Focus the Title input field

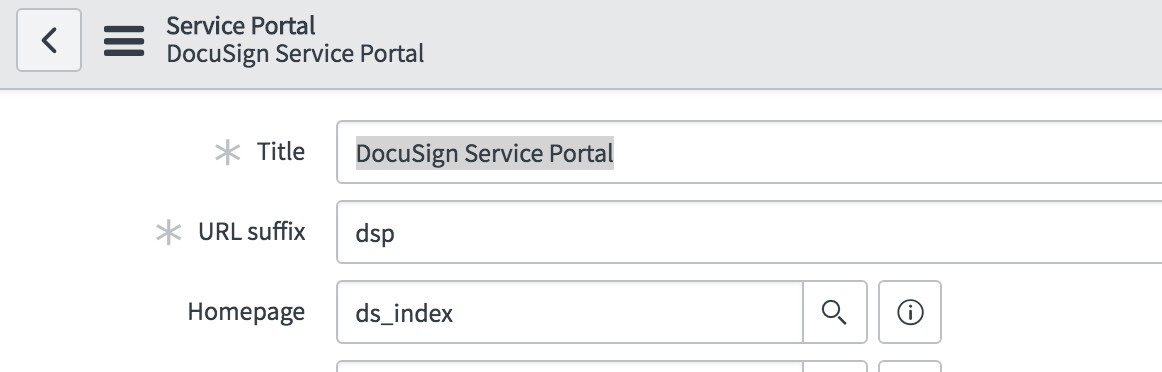[749, 152]
